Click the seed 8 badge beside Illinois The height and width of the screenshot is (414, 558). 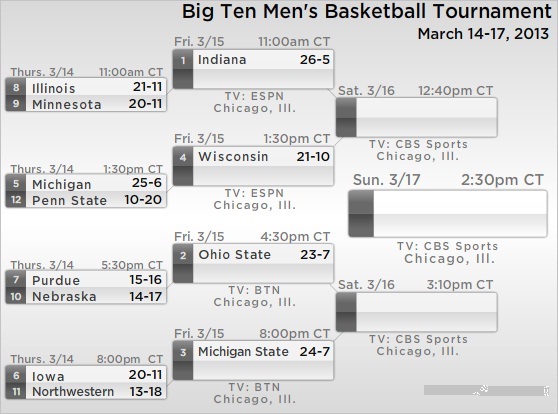[x=16, y=87]
